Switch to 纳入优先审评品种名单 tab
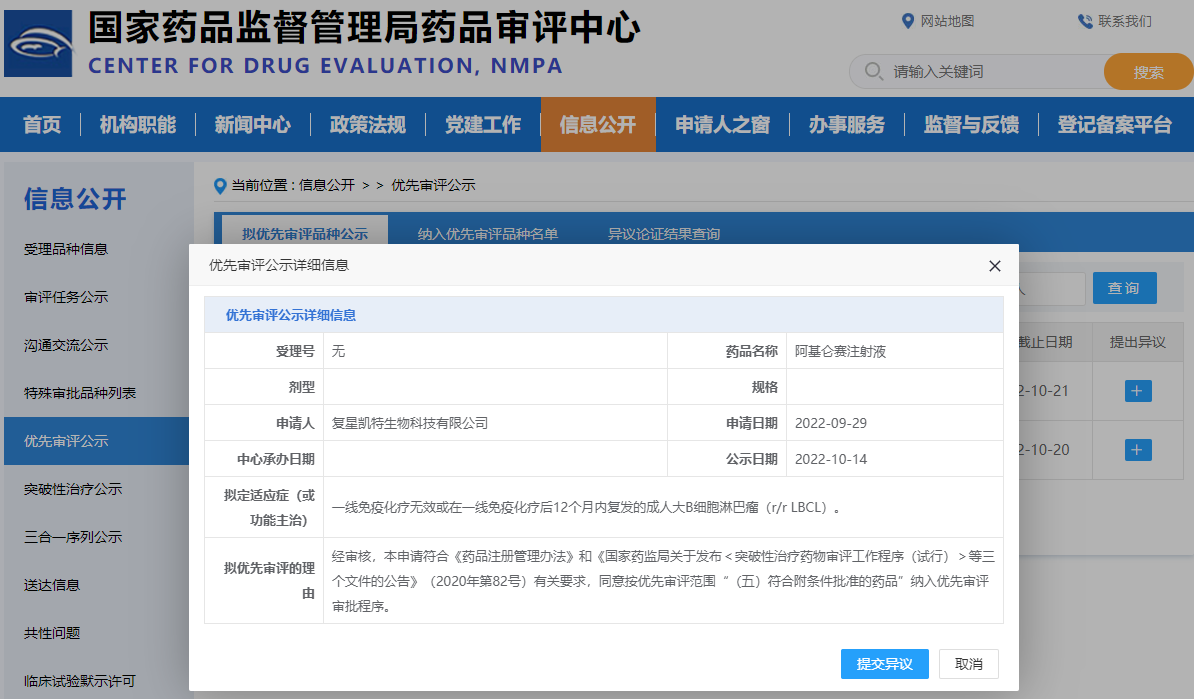Image resolution: width=1194 pixels, height=699 pixels. [487, 234]
